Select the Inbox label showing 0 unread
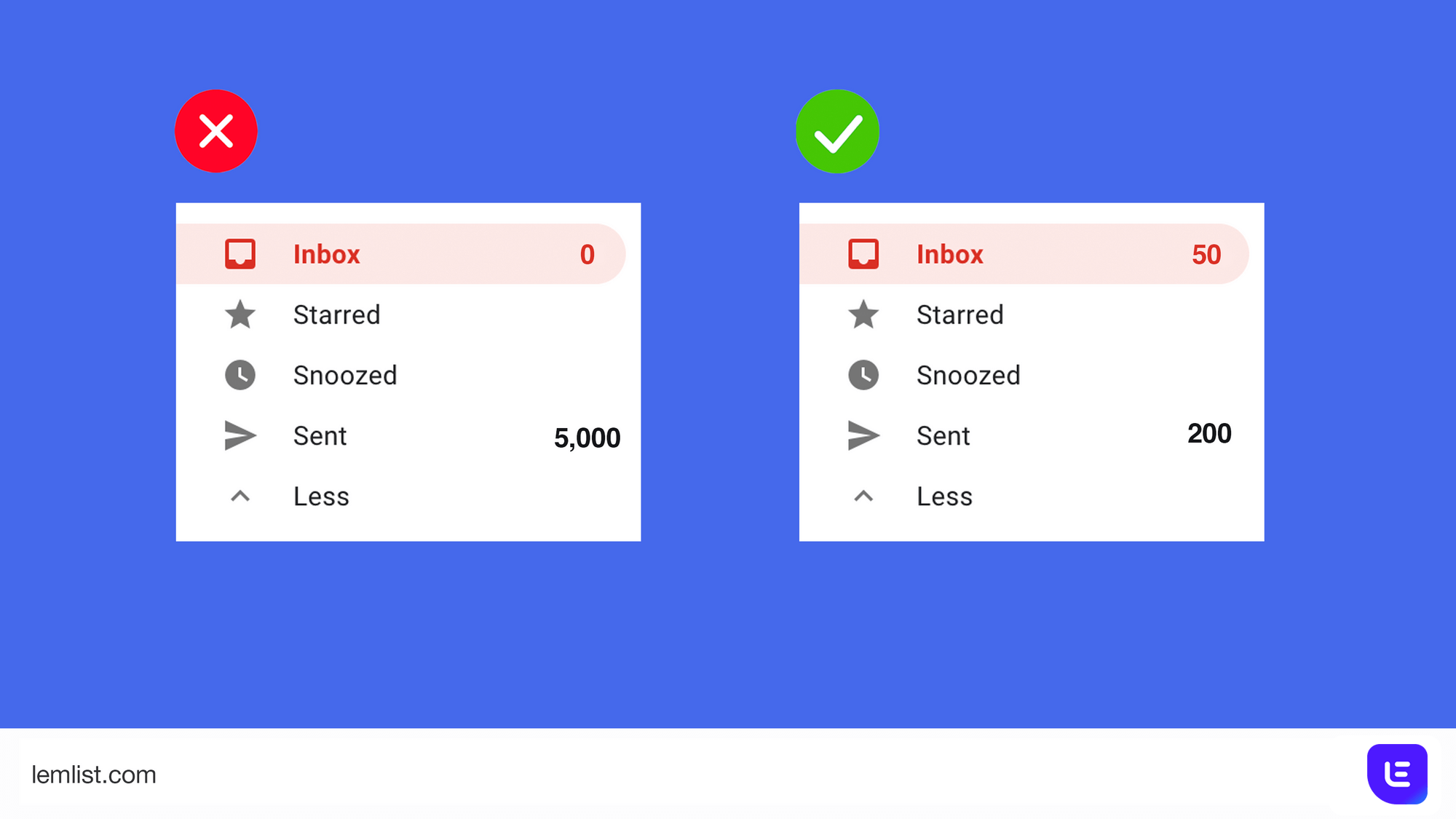 click(327, 254)
